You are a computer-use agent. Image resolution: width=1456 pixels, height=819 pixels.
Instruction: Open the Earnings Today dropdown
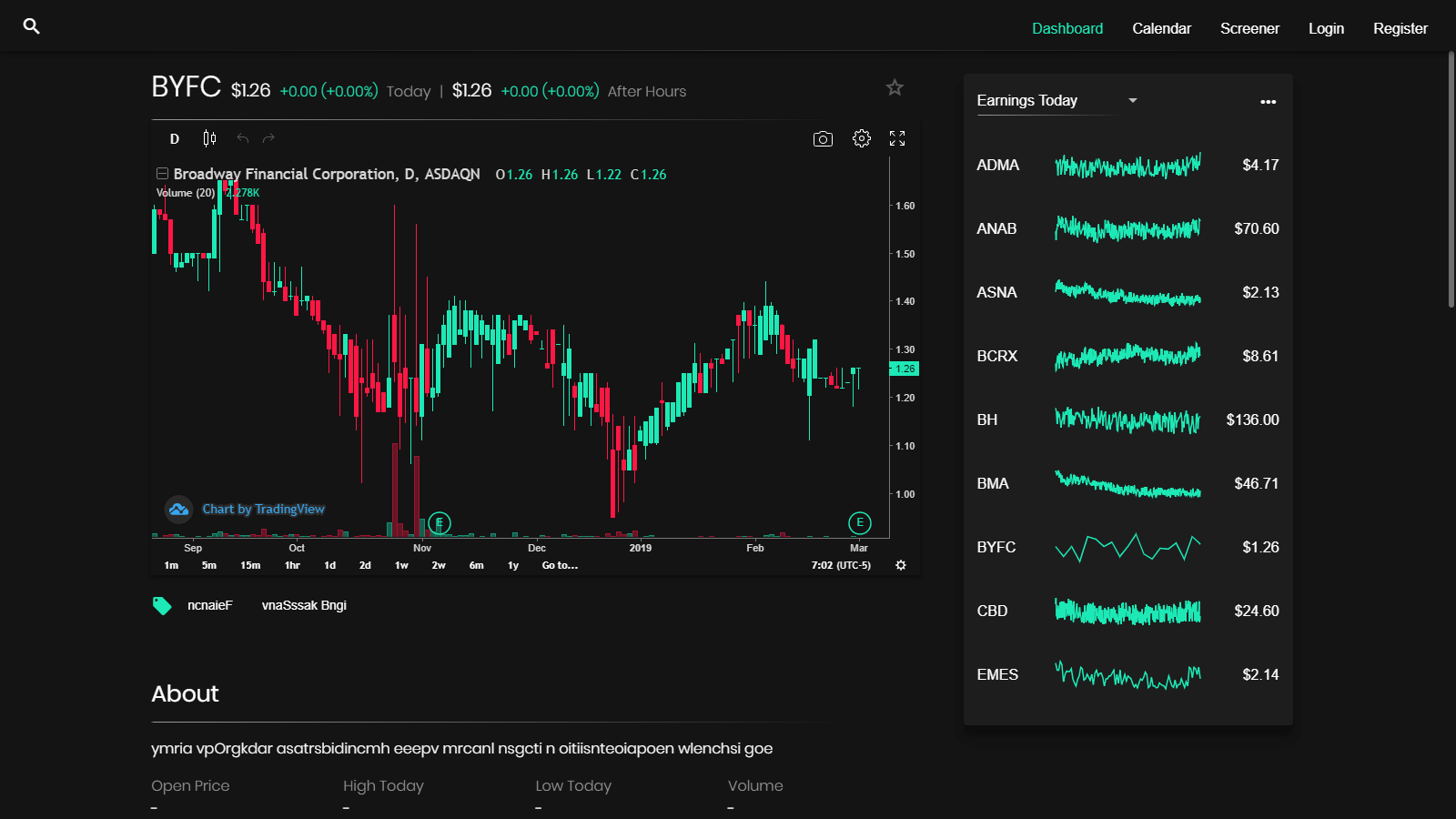pos(1132,101)
